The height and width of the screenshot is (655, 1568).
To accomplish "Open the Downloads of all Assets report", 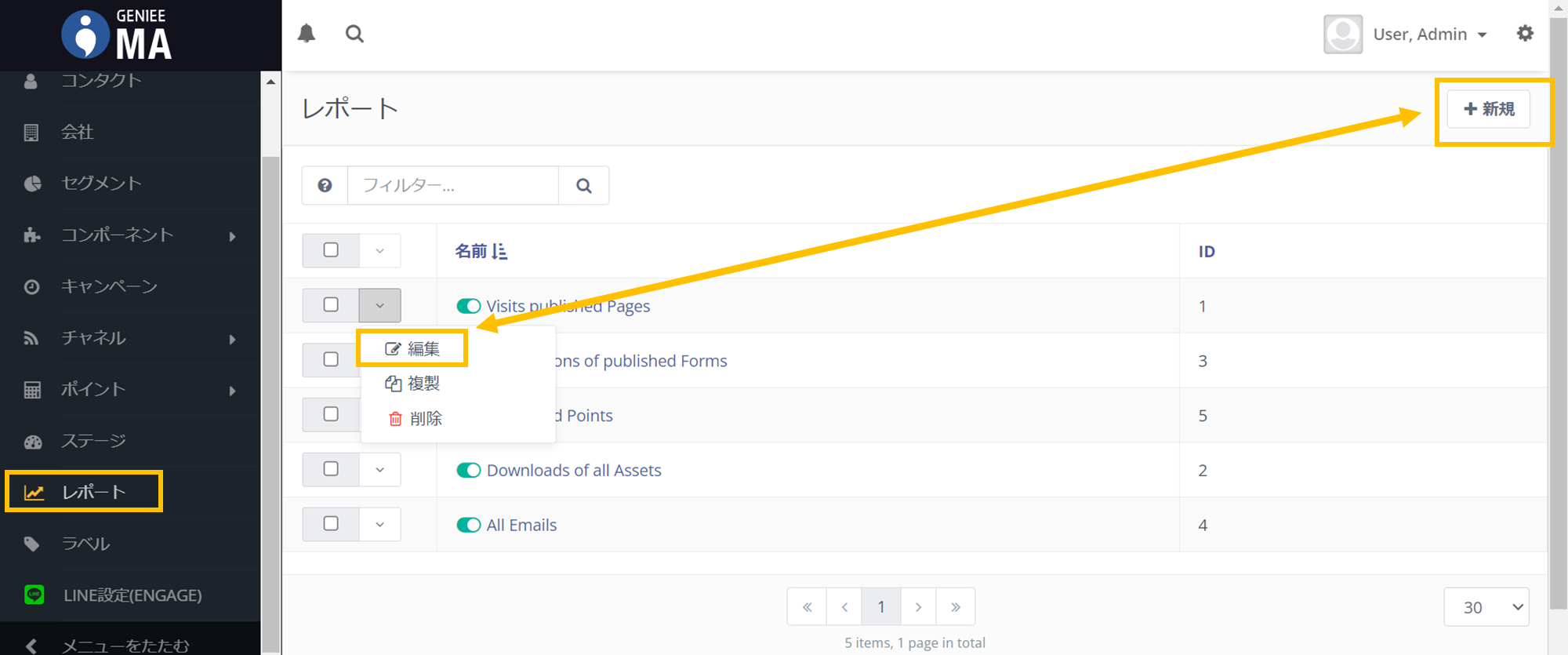I will (x=574, y=470).
